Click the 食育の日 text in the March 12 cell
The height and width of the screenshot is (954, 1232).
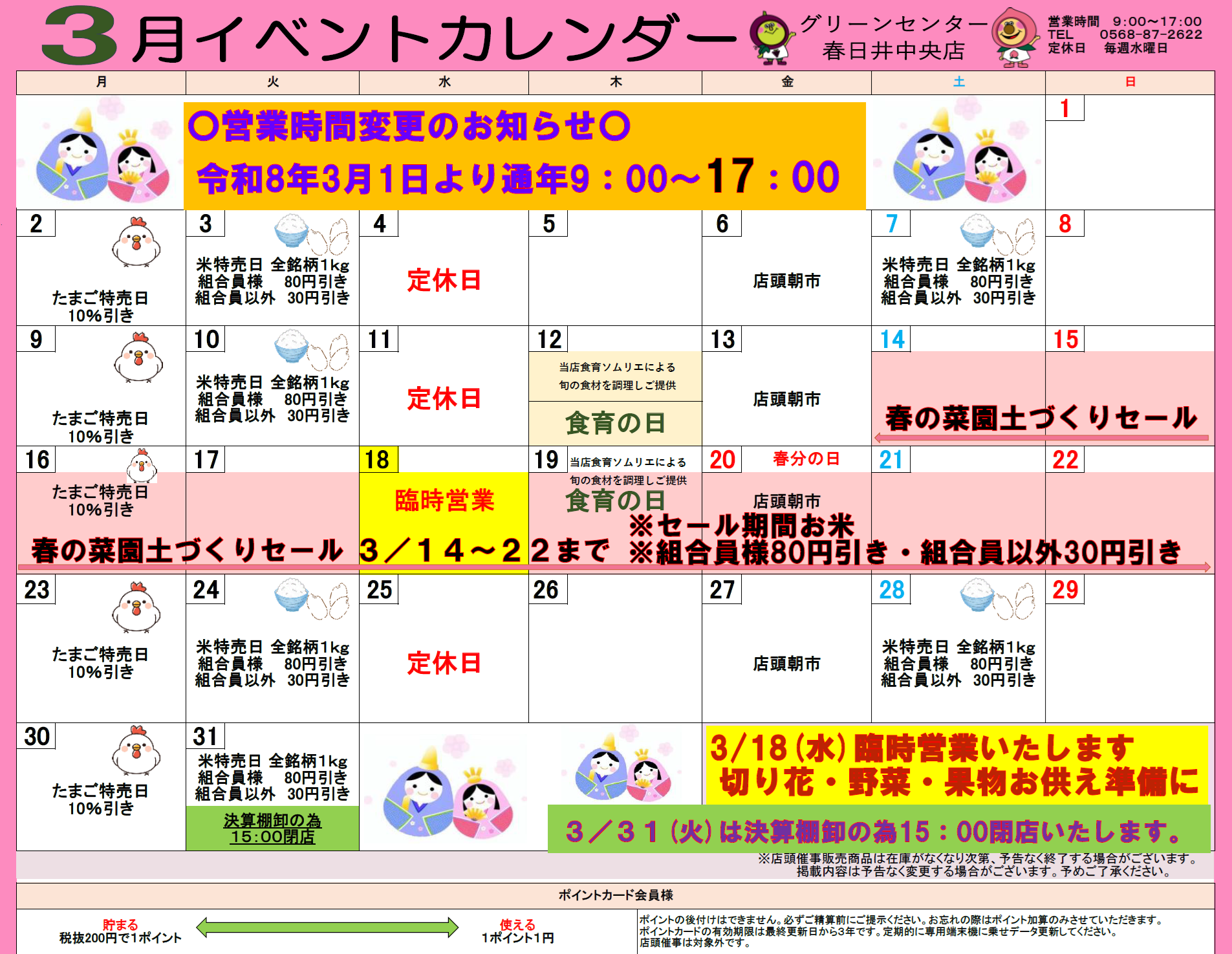tap(615, 424)
